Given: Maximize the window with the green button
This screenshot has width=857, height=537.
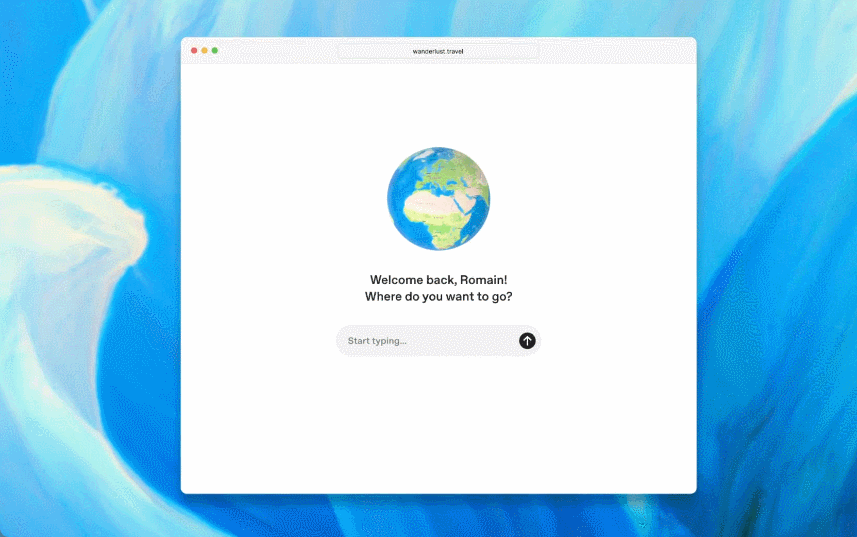Looking at the screenshot, I should 215,50.
